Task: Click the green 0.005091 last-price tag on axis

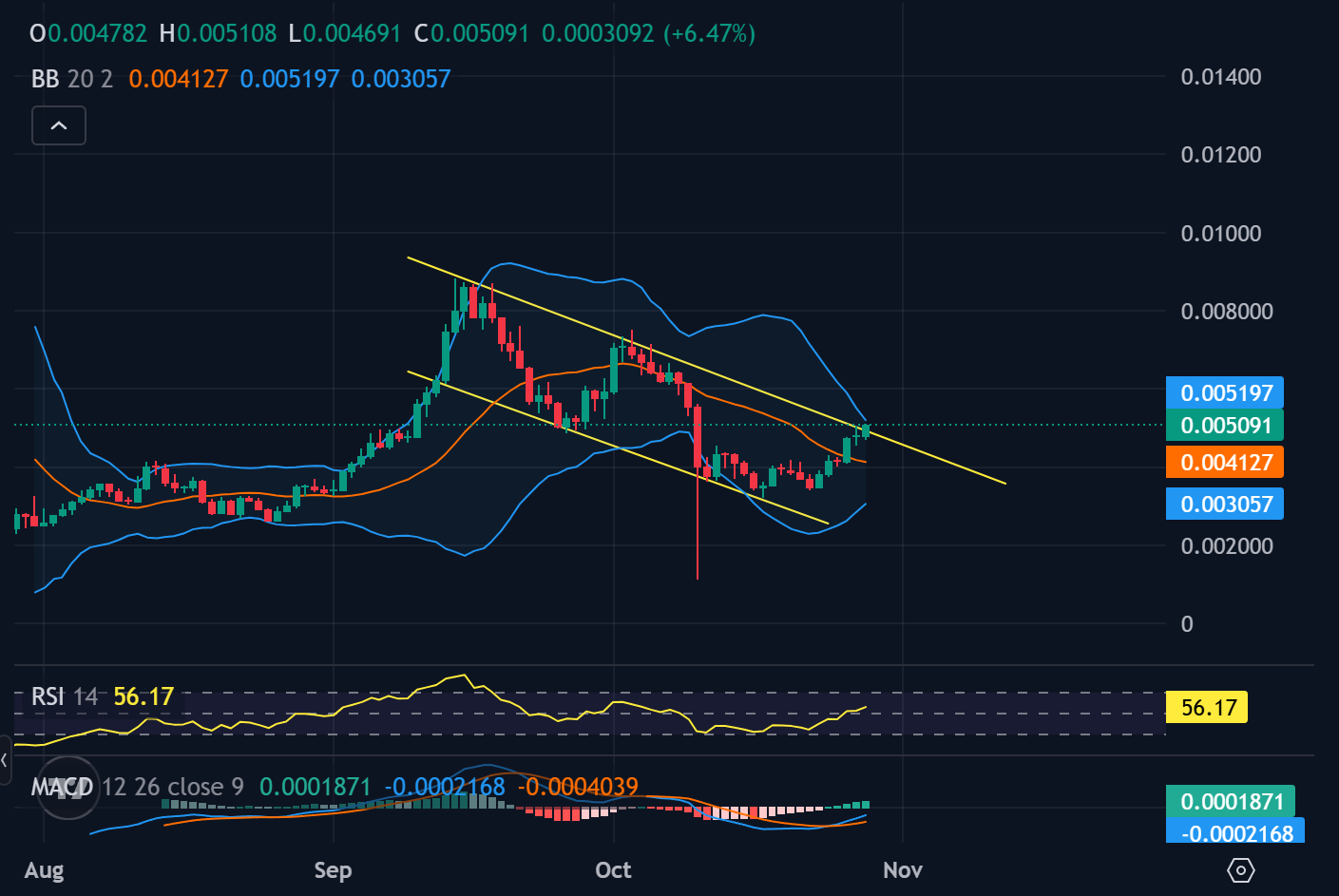Action: coord(1224,426)
